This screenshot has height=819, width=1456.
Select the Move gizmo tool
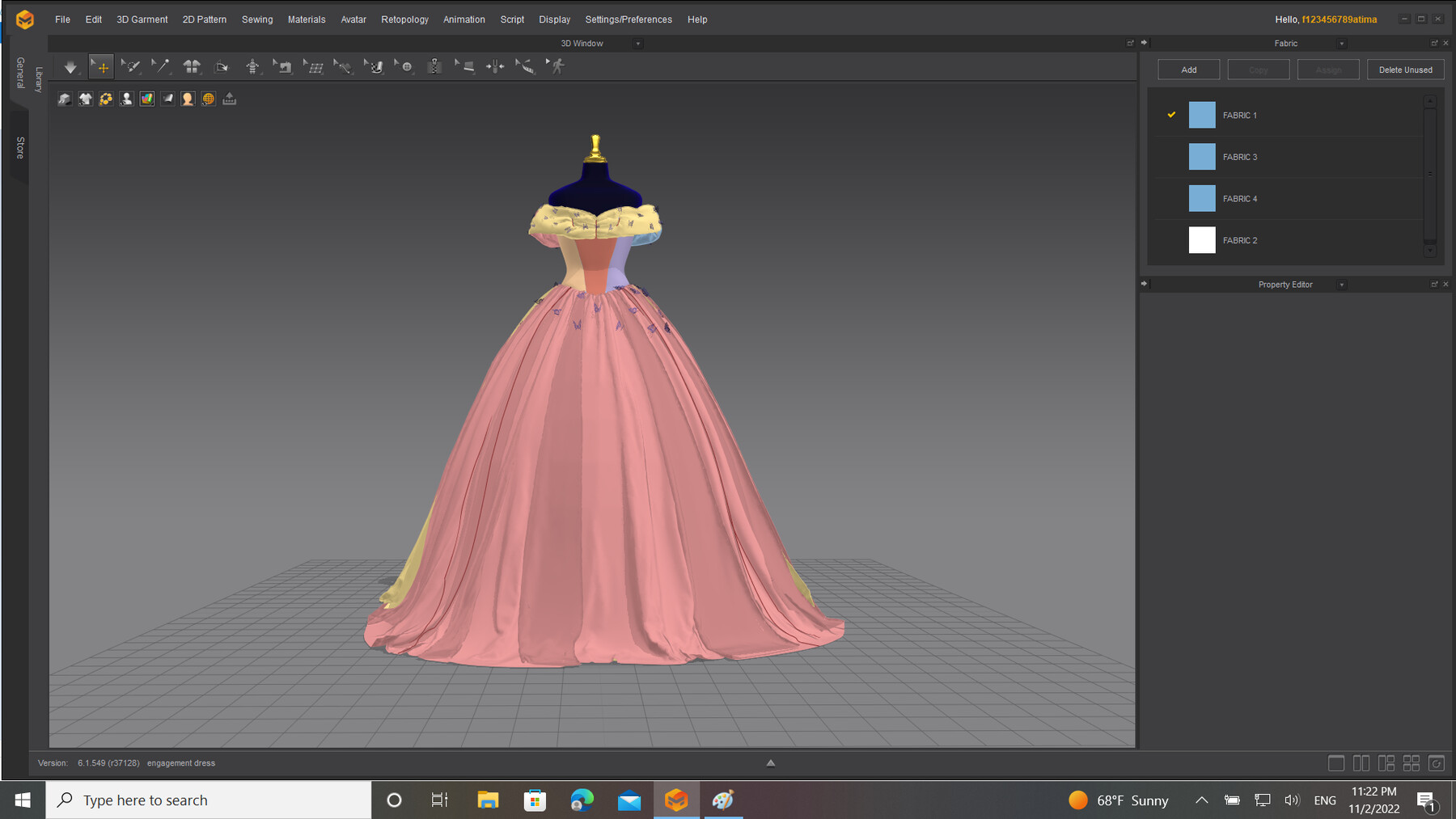(101, 66)
